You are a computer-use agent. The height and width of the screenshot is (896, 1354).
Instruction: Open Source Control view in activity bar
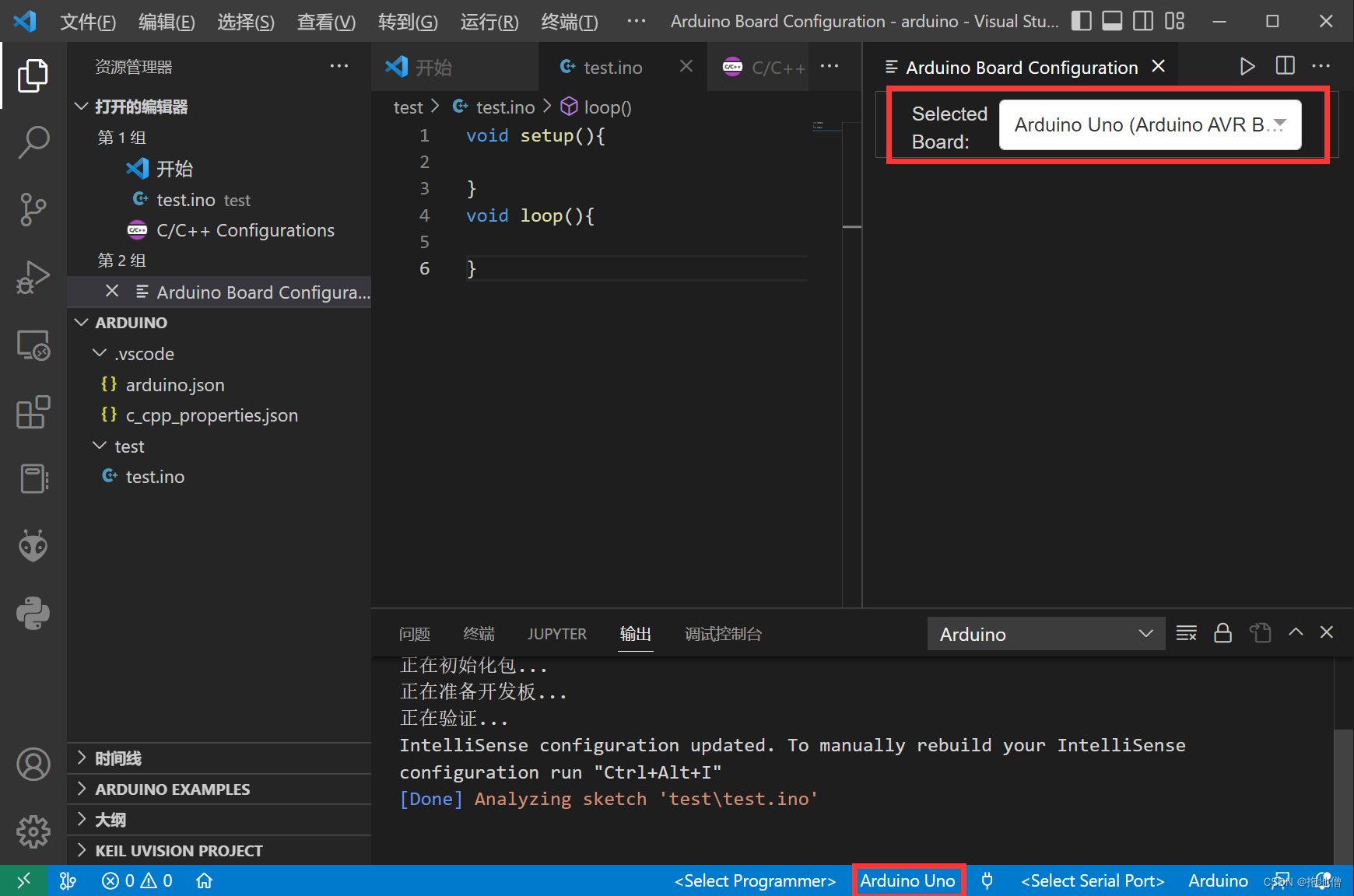33,210
